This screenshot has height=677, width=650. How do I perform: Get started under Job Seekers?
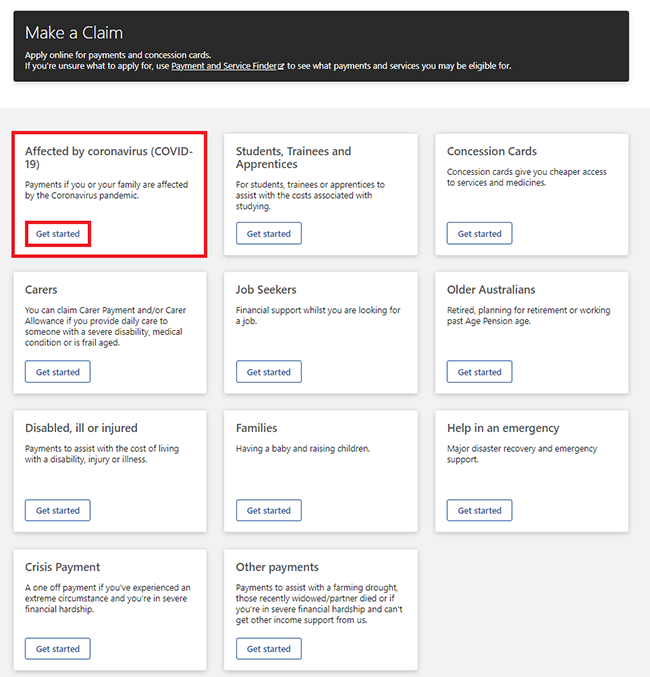click(269, 372)
